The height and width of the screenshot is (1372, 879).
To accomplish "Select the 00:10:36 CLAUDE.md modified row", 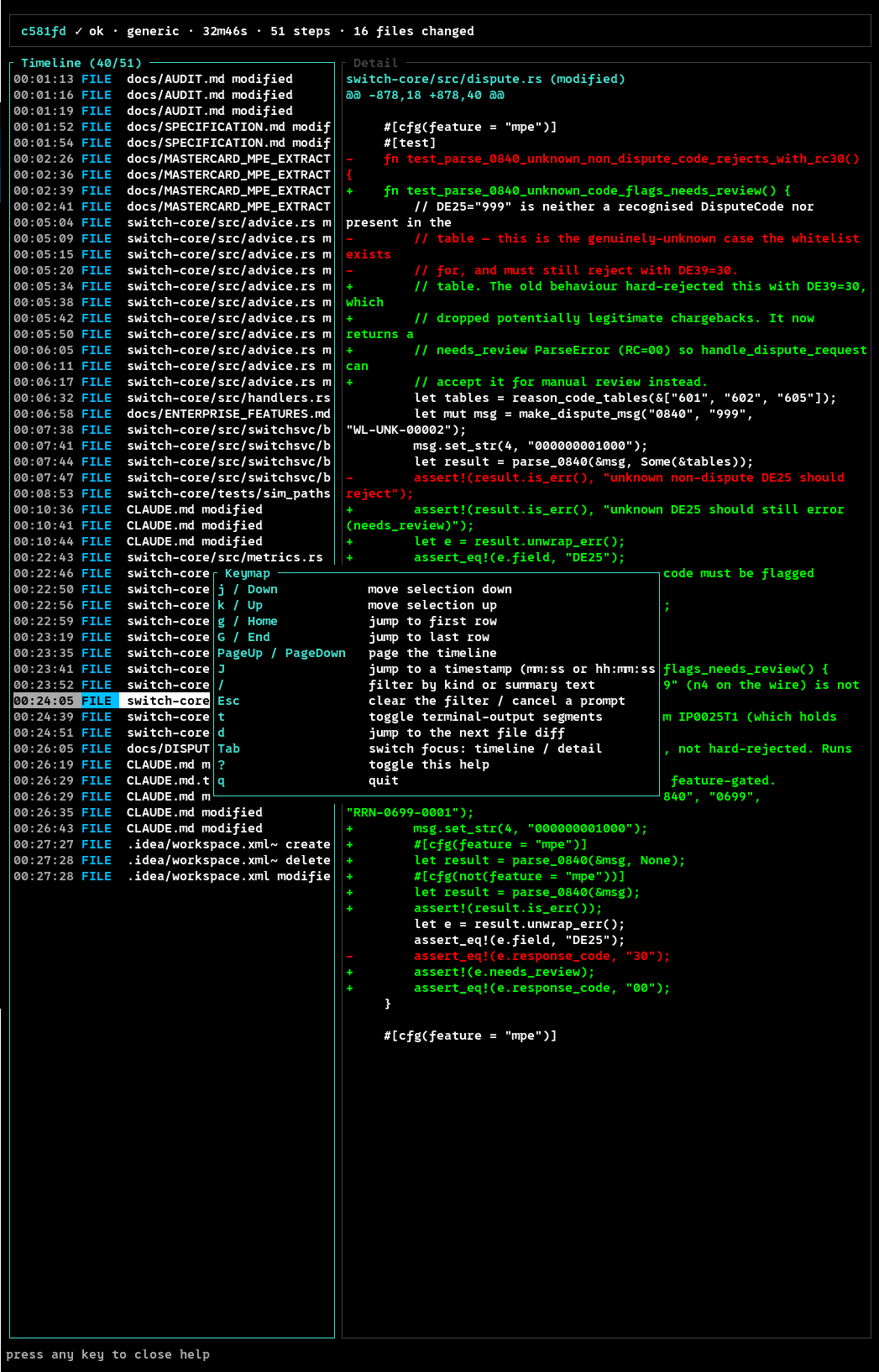I will click(172, 509).
